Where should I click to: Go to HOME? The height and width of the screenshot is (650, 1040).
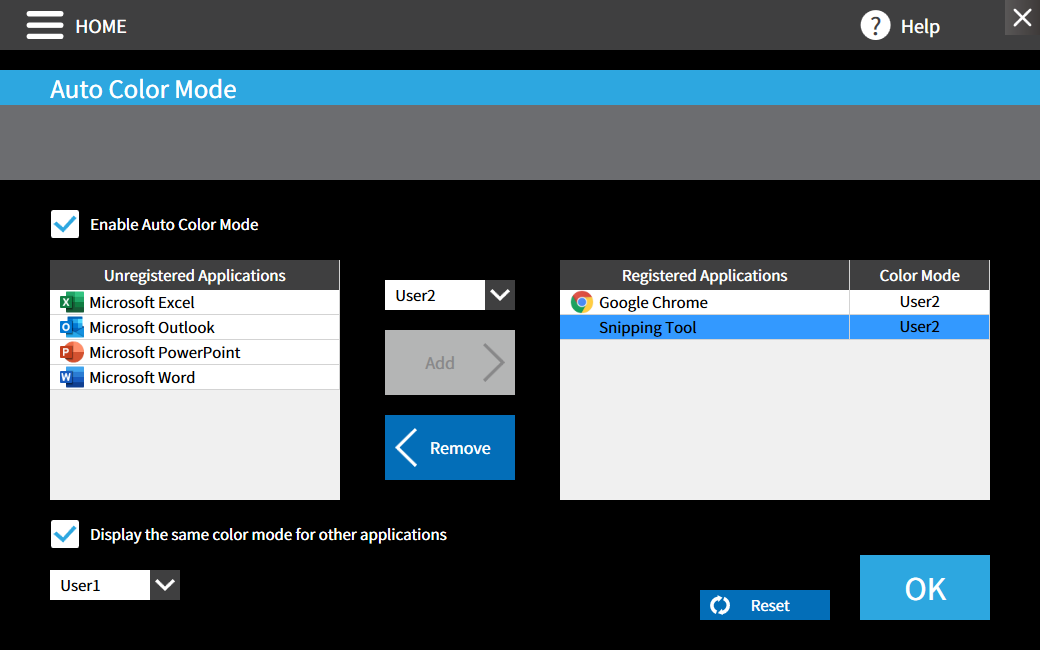click(x=101, y=27)
